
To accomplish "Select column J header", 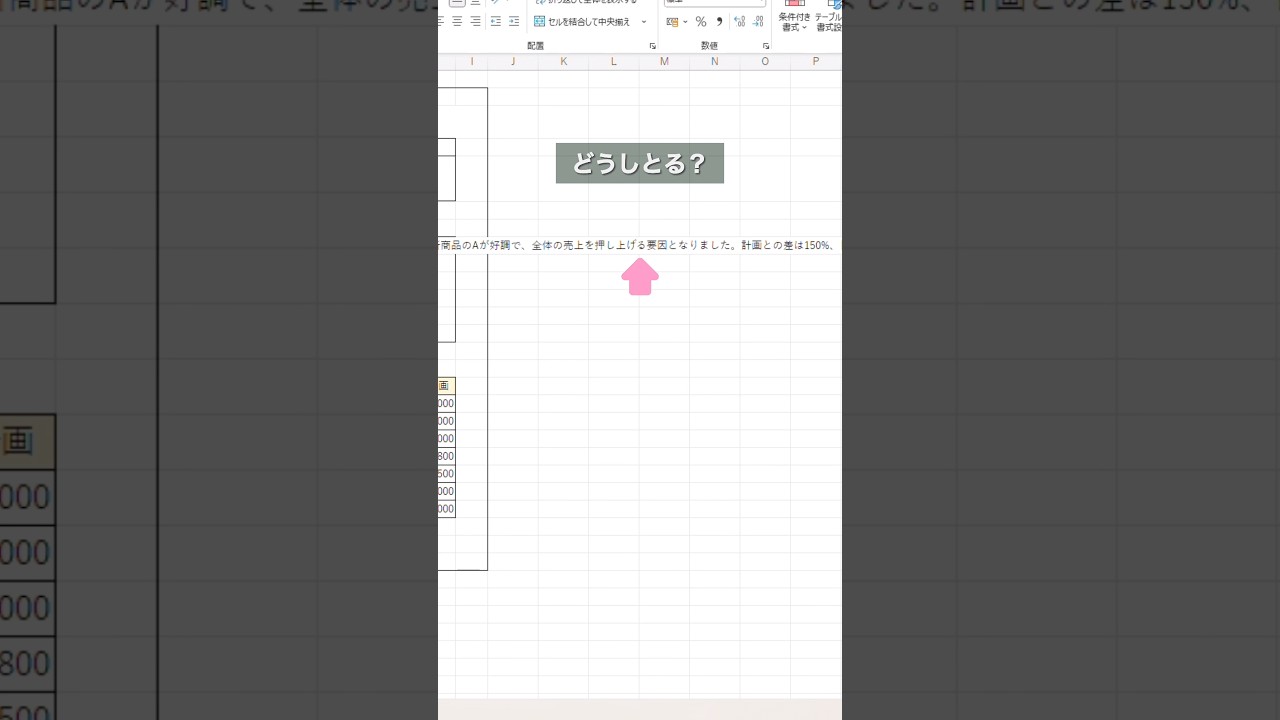I will point(513,62).
